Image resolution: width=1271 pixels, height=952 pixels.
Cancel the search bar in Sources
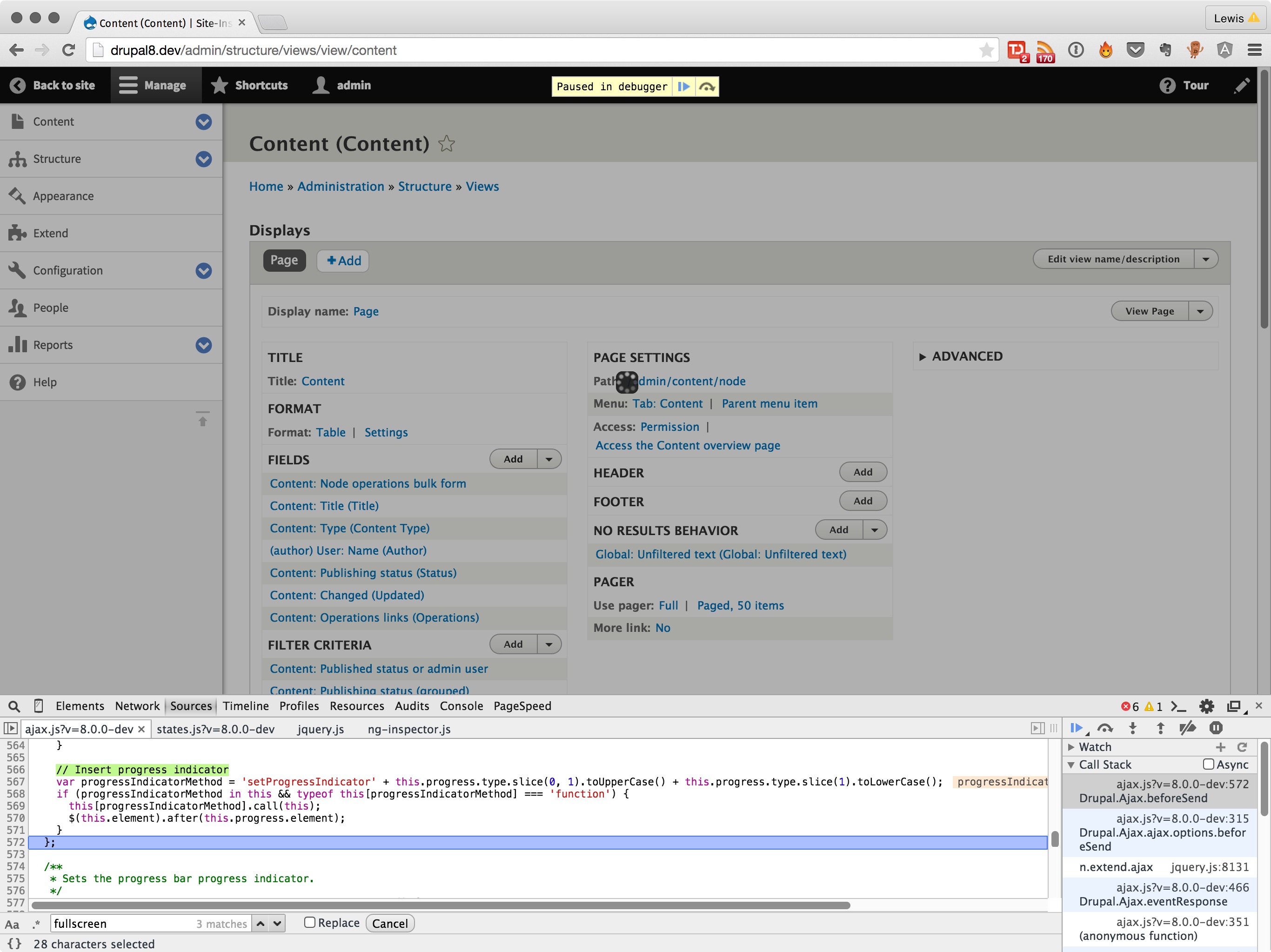click(389, 923)
